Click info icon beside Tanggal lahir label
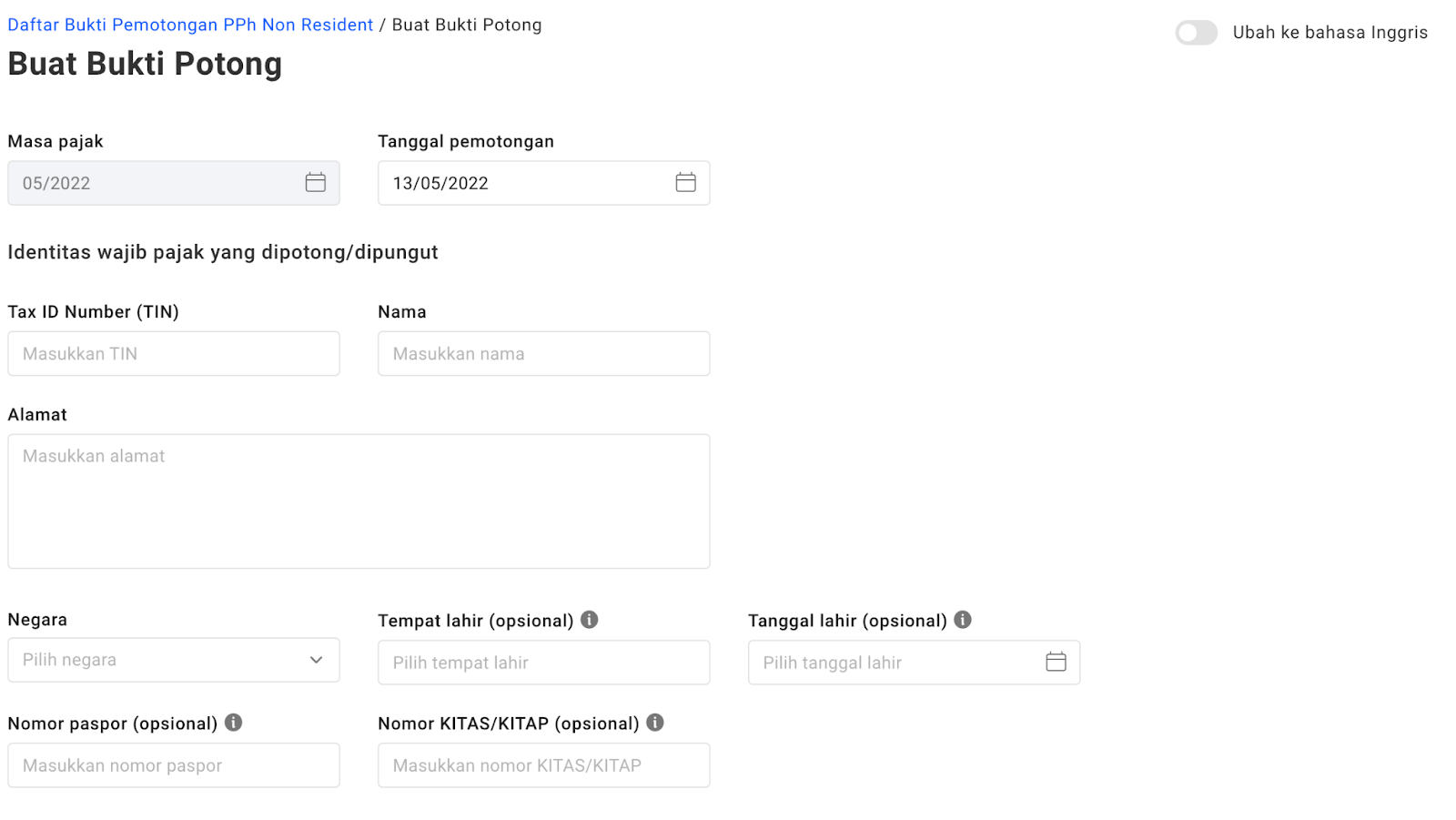Image resolution: width=1456 pixels, height=820 pixels. point(963,620)
